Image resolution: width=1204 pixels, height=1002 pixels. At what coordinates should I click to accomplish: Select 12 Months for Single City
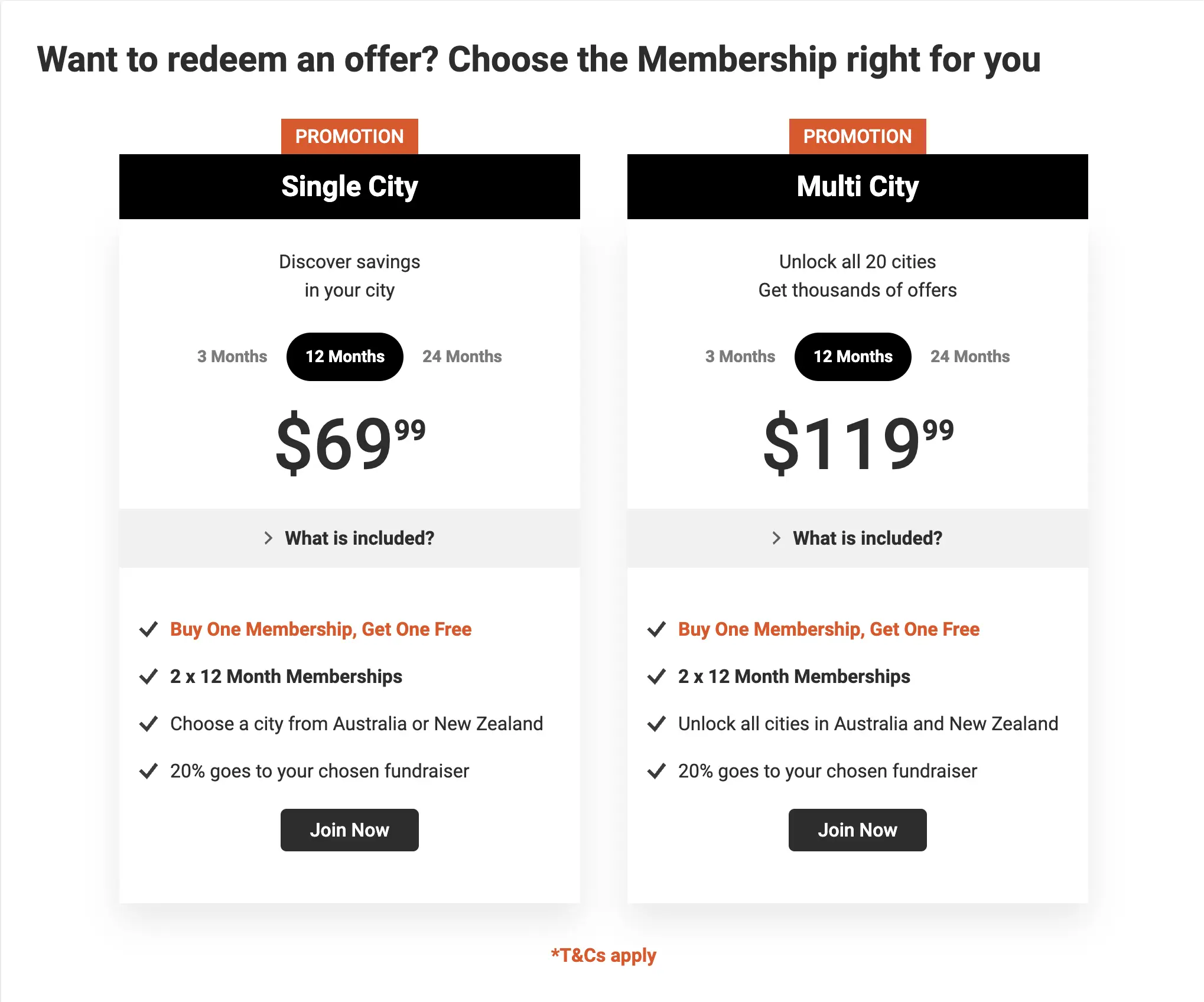345,356
